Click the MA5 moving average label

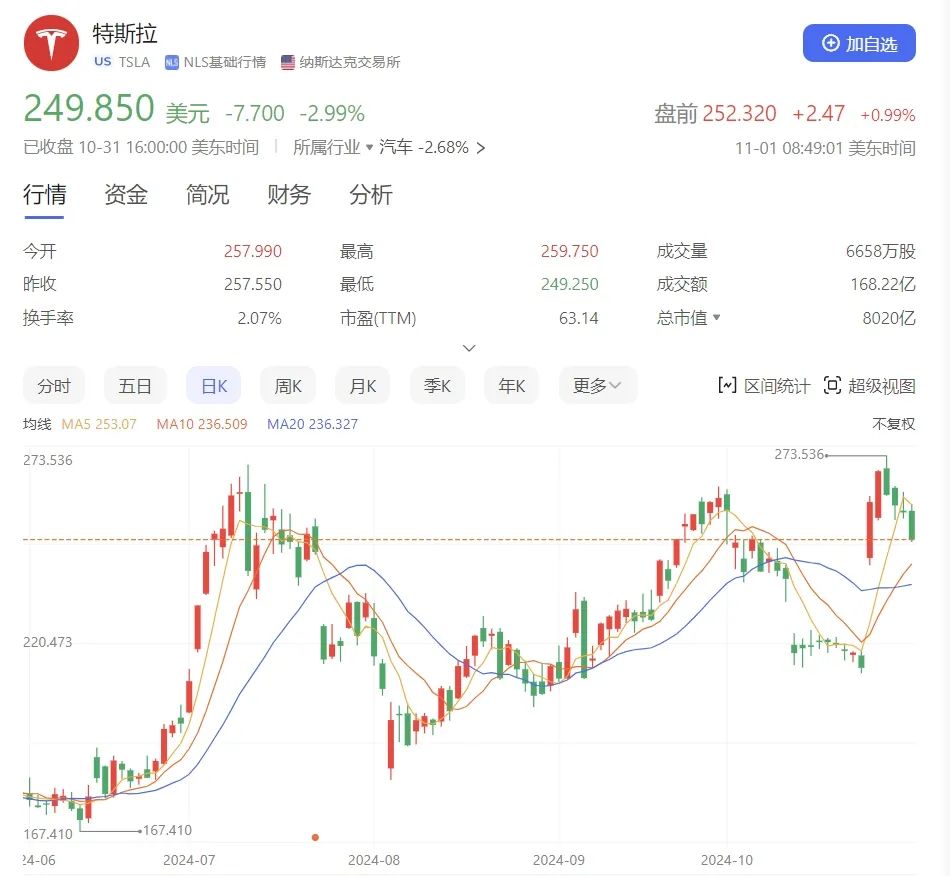tap(99, 424)
